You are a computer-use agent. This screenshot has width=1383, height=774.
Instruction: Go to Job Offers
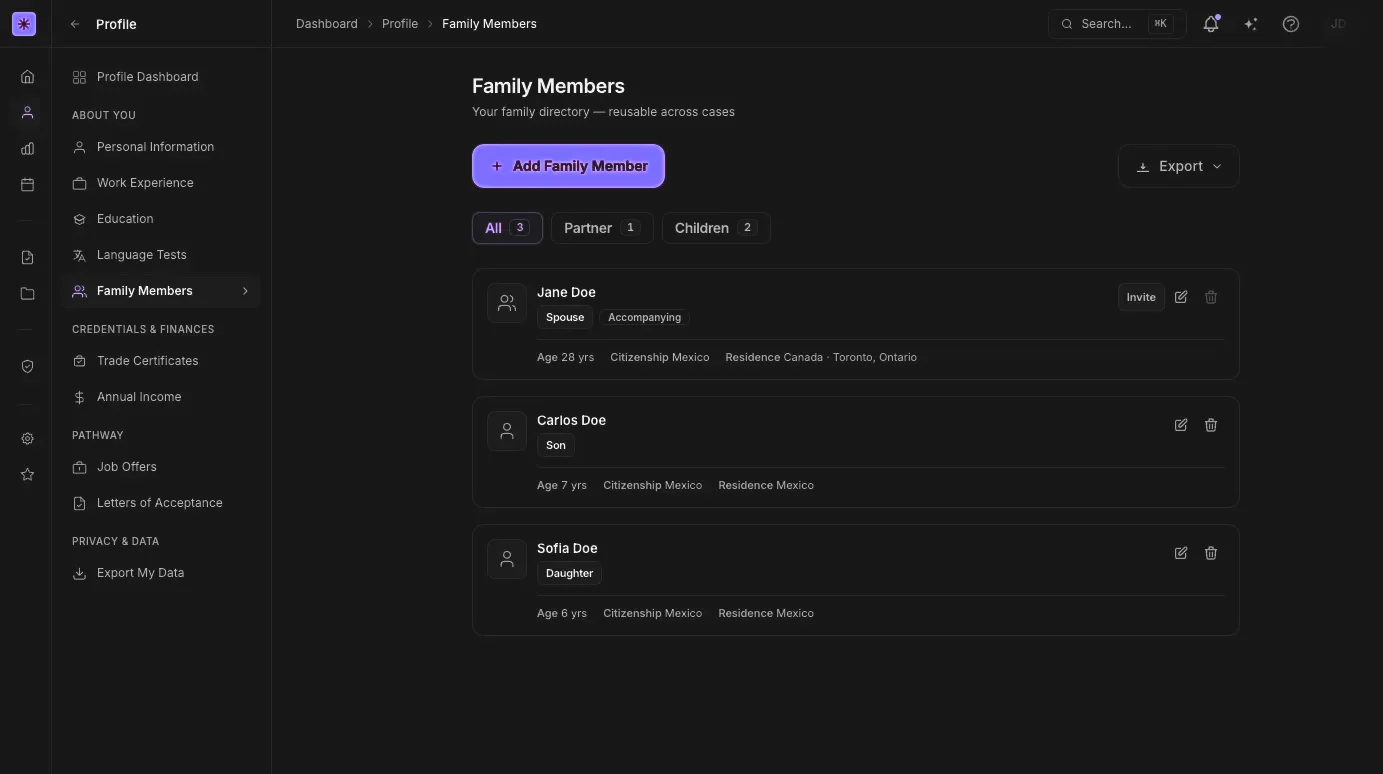pyautogui.click(x=161, y=467)
